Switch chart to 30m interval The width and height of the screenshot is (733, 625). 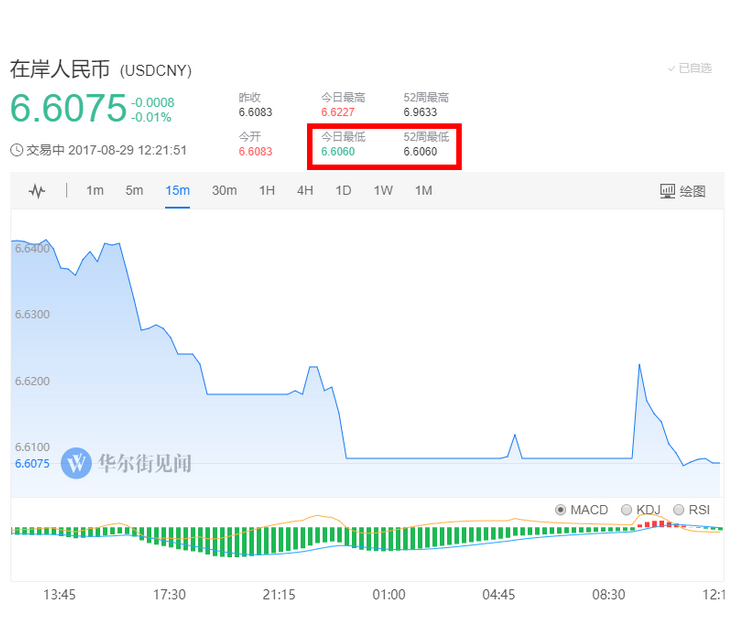tap(224, 191)
